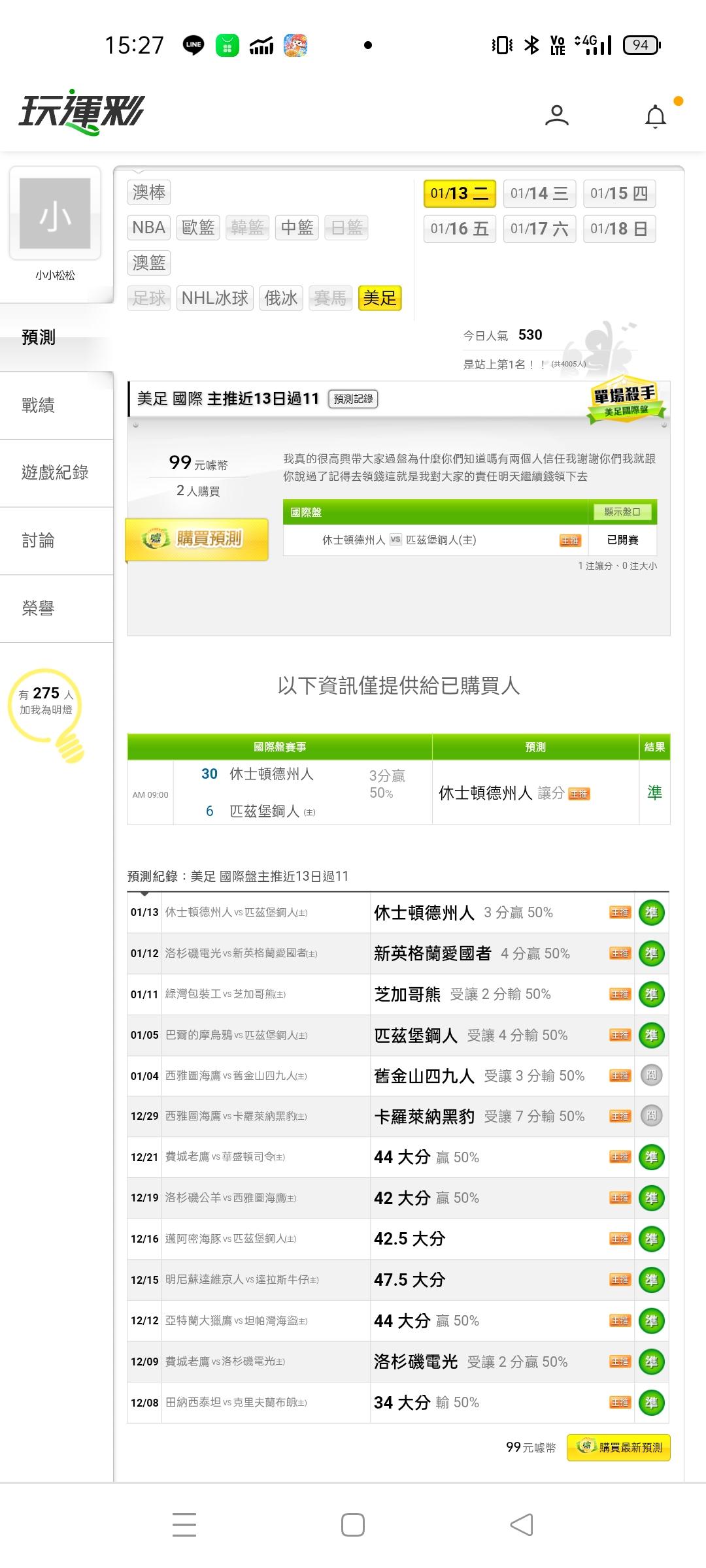The height and width of the screenshot is (1568, 706).
Task: Click the 購買最新預測 button
Action: pyautogui.click(x=618, y=1447)
